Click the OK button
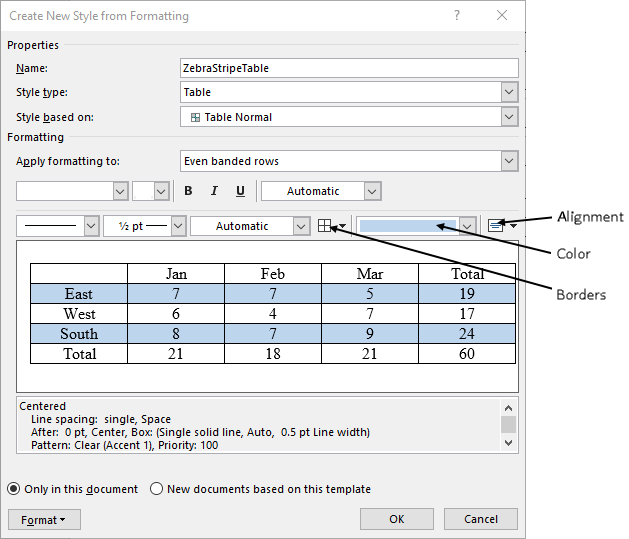This screenshot has height=539, width=629. (397, 519)
